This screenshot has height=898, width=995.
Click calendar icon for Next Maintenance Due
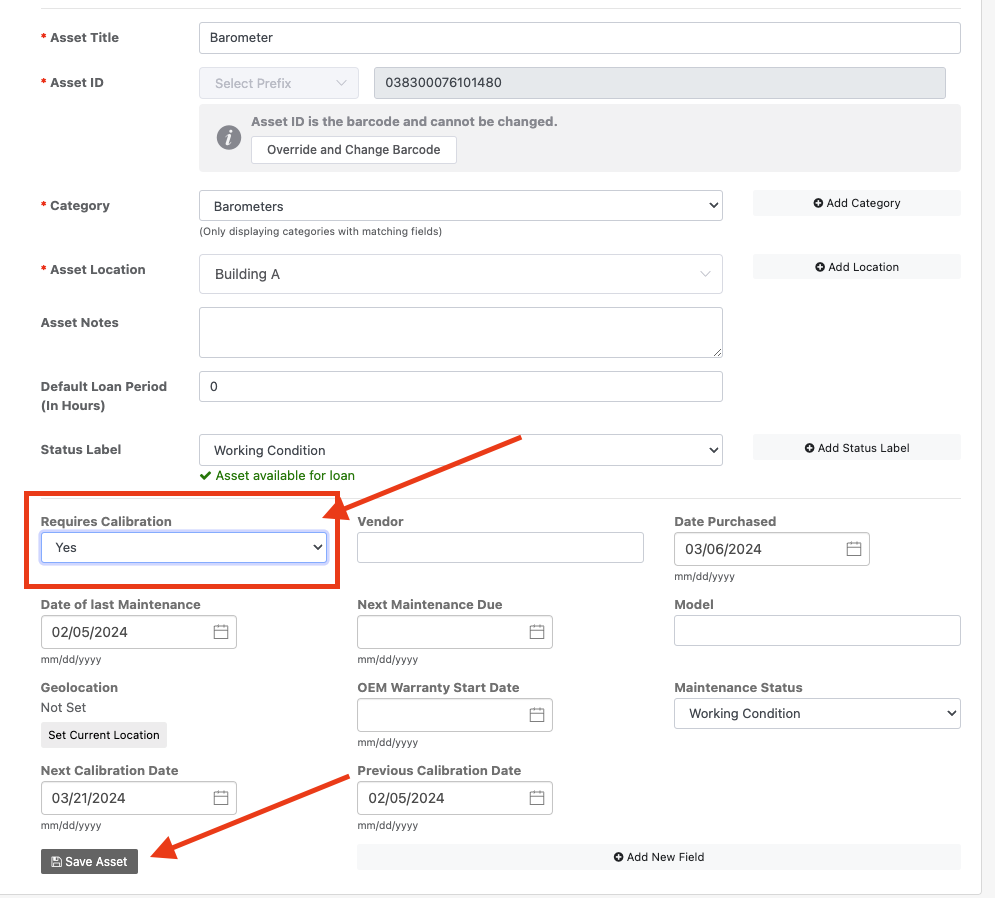[x=537, y=632]
